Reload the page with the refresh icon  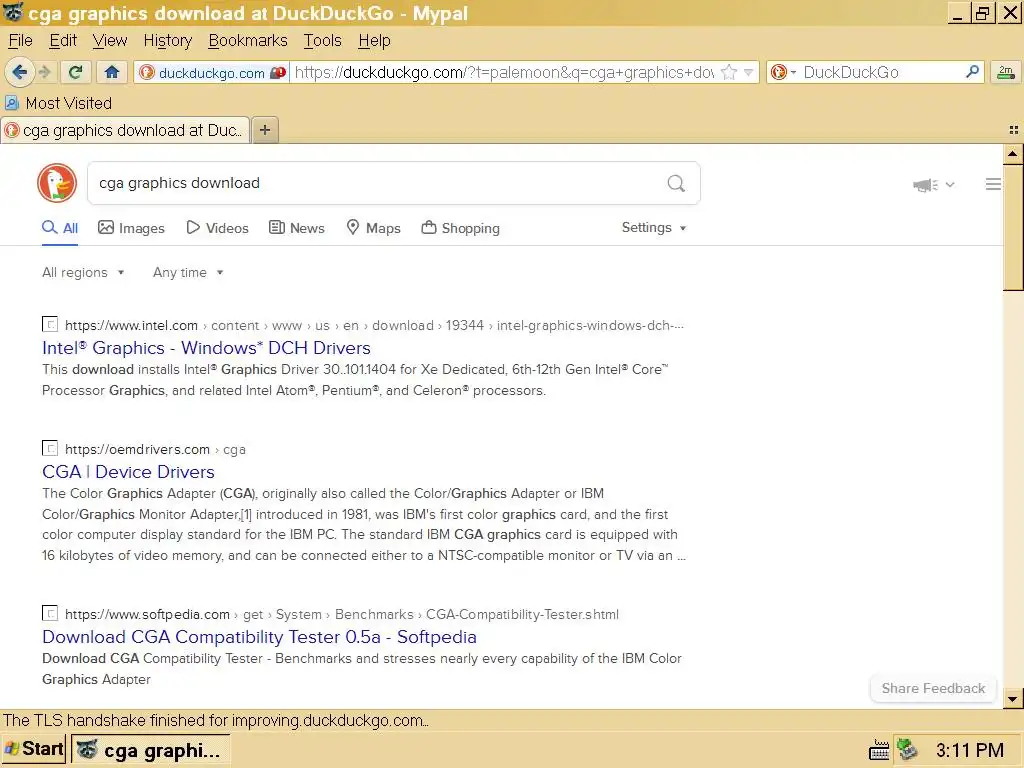pos(76,72)
